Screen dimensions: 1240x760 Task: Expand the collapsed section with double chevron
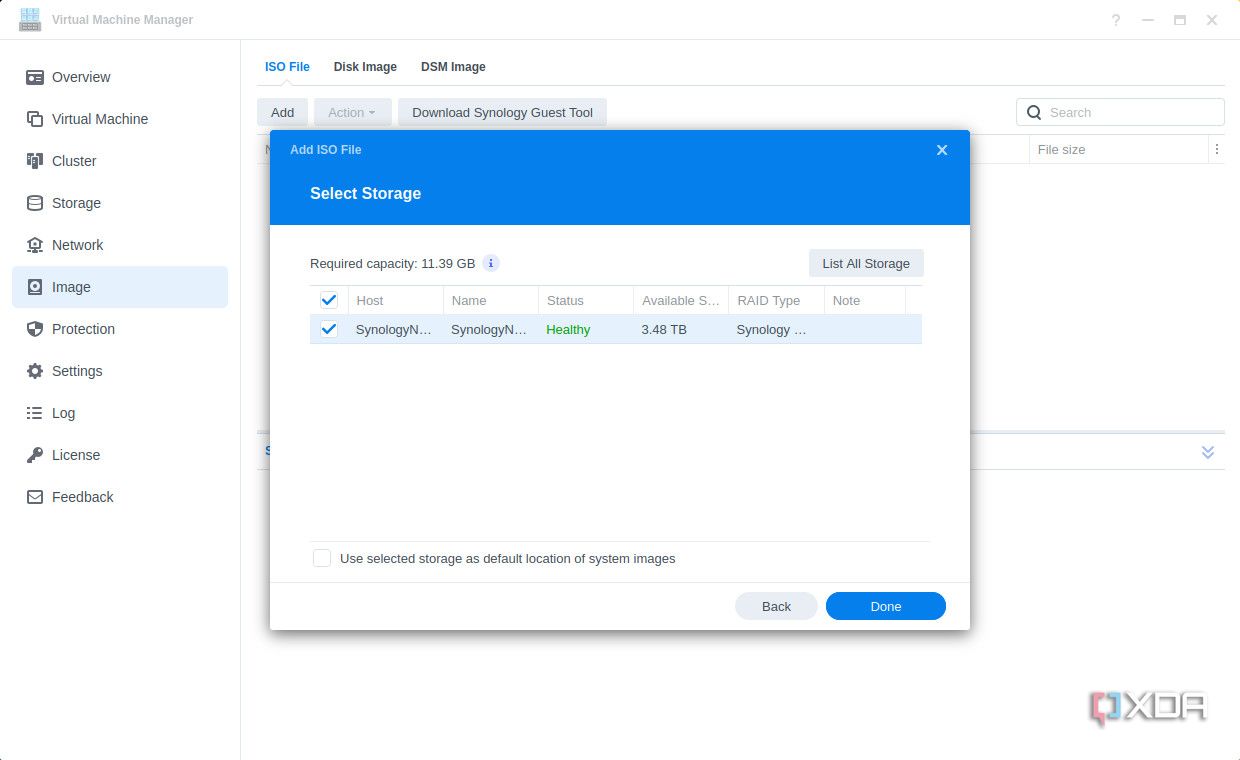click(1207, 451)
